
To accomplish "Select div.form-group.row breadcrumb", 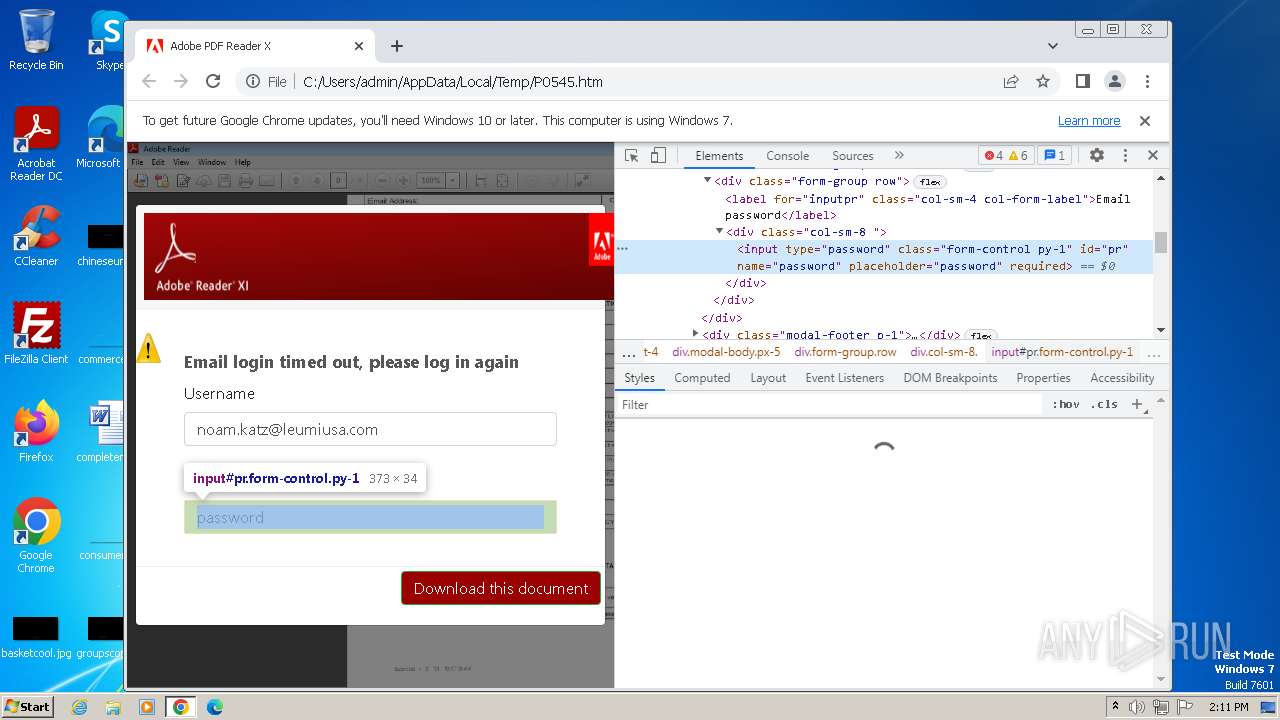I will 845,352.
